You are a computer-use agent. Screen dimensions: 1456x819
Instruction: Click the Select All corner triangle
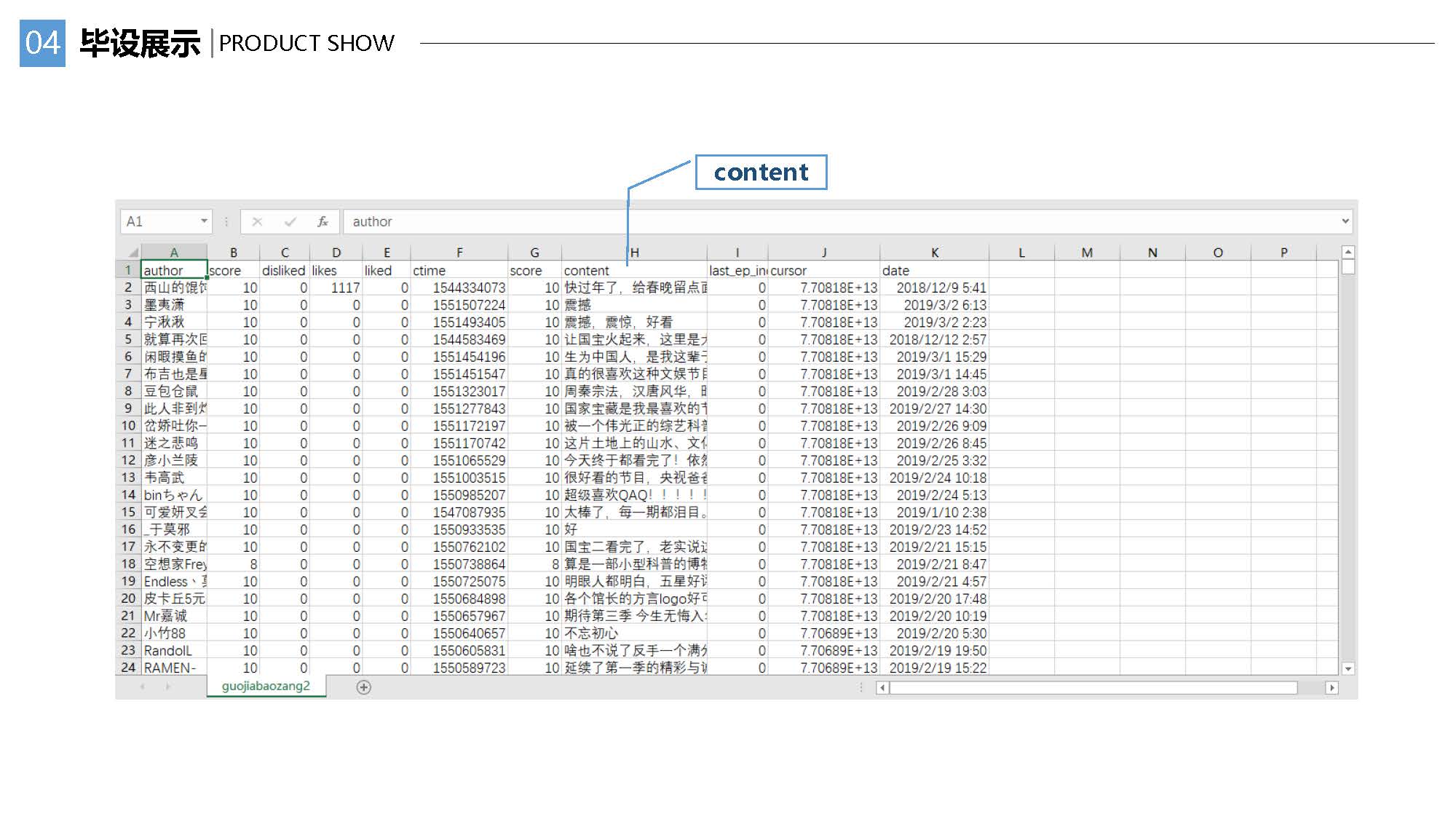tap(132, 253)
